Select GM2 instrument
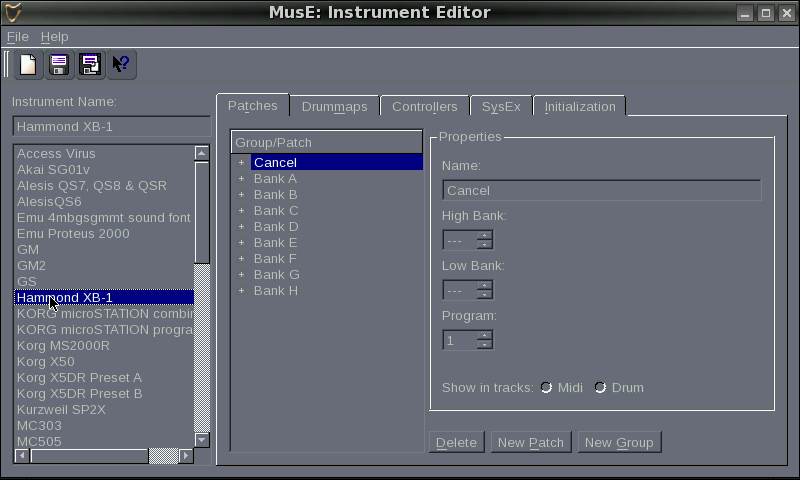The width and height of the screenshot is (800, 480). click(x=104, y=265)
